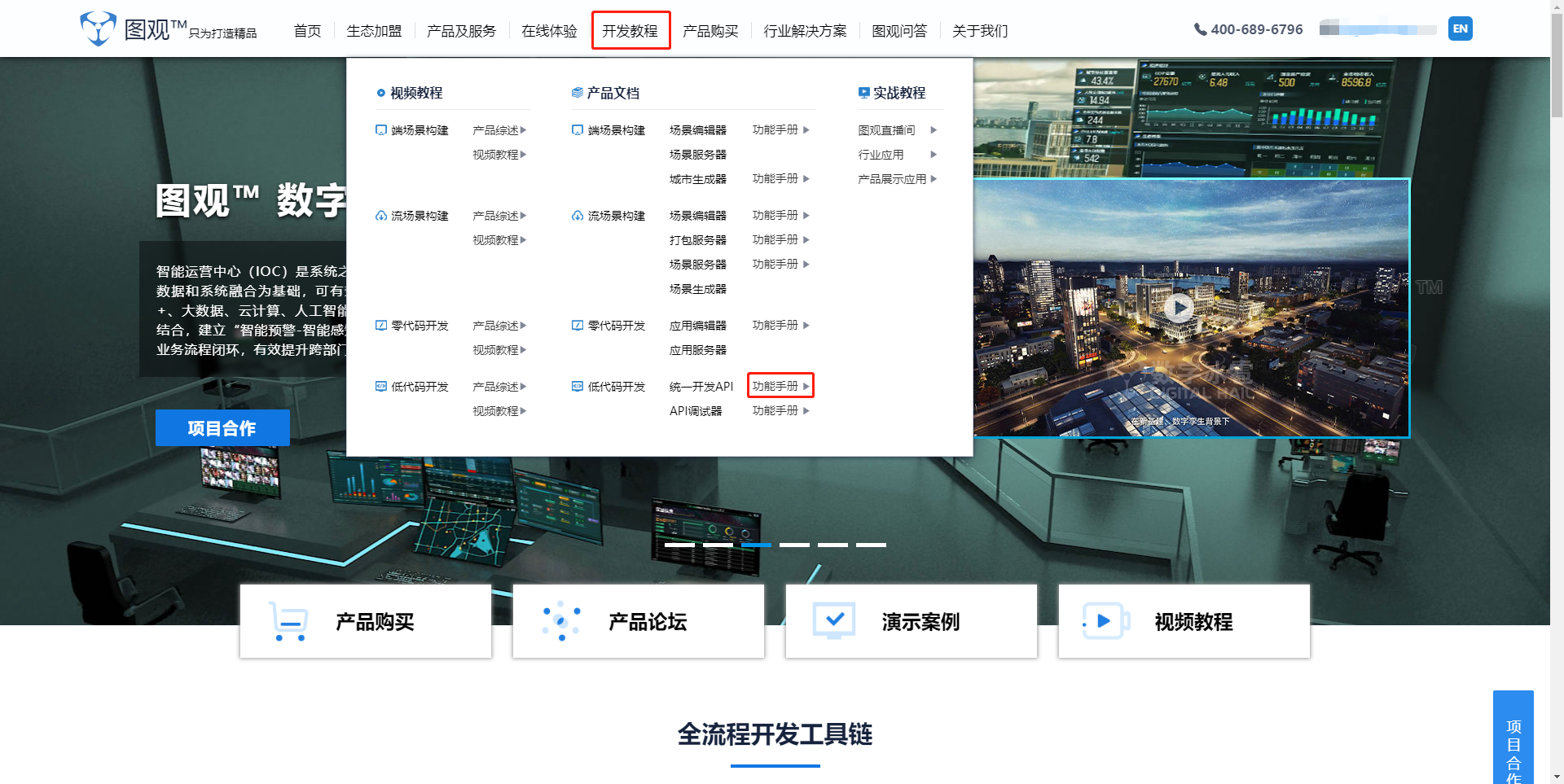
Task: Click 流场景构建 icon under 视频教程
Action: coord(380,216)
